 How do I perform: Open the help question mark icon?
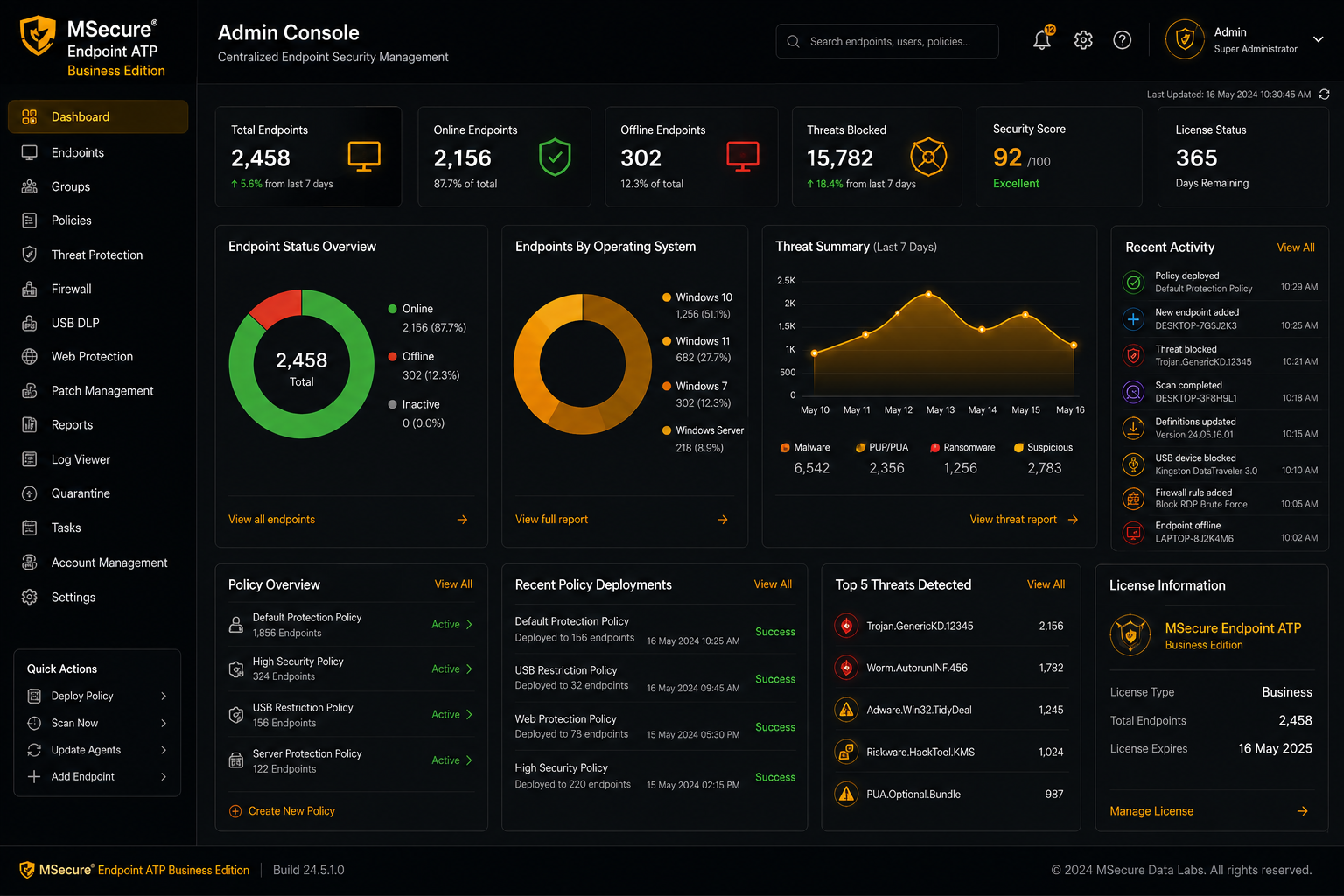[x=1122, y=40]
